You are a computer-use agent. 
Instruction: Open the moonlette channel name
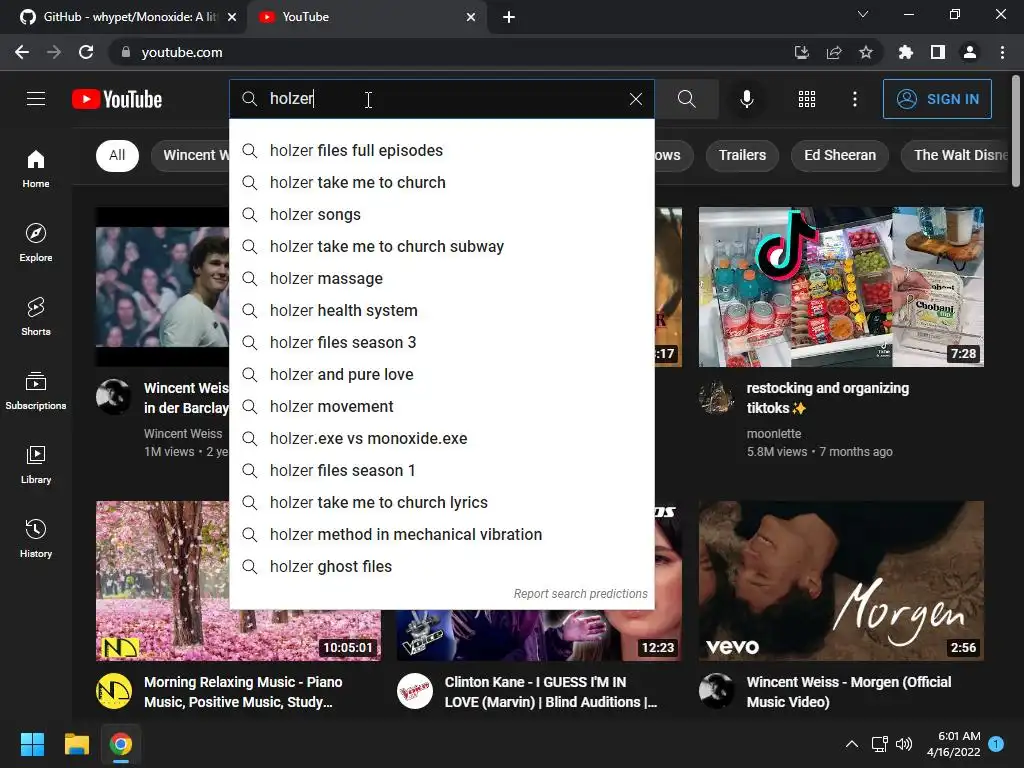[x=774, y=434]
